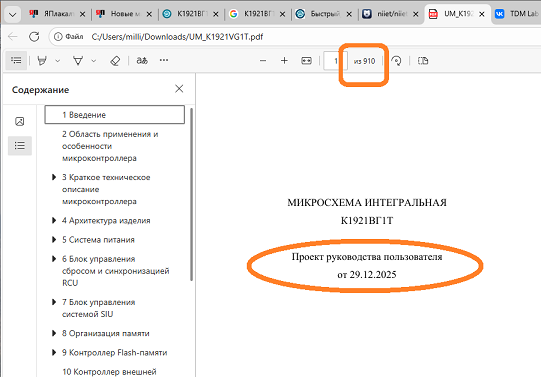This screenshot has width=541, height=377.
Task: Expand chapter 3 Краткое техническое описание
Action: click(x=54, y=177)
